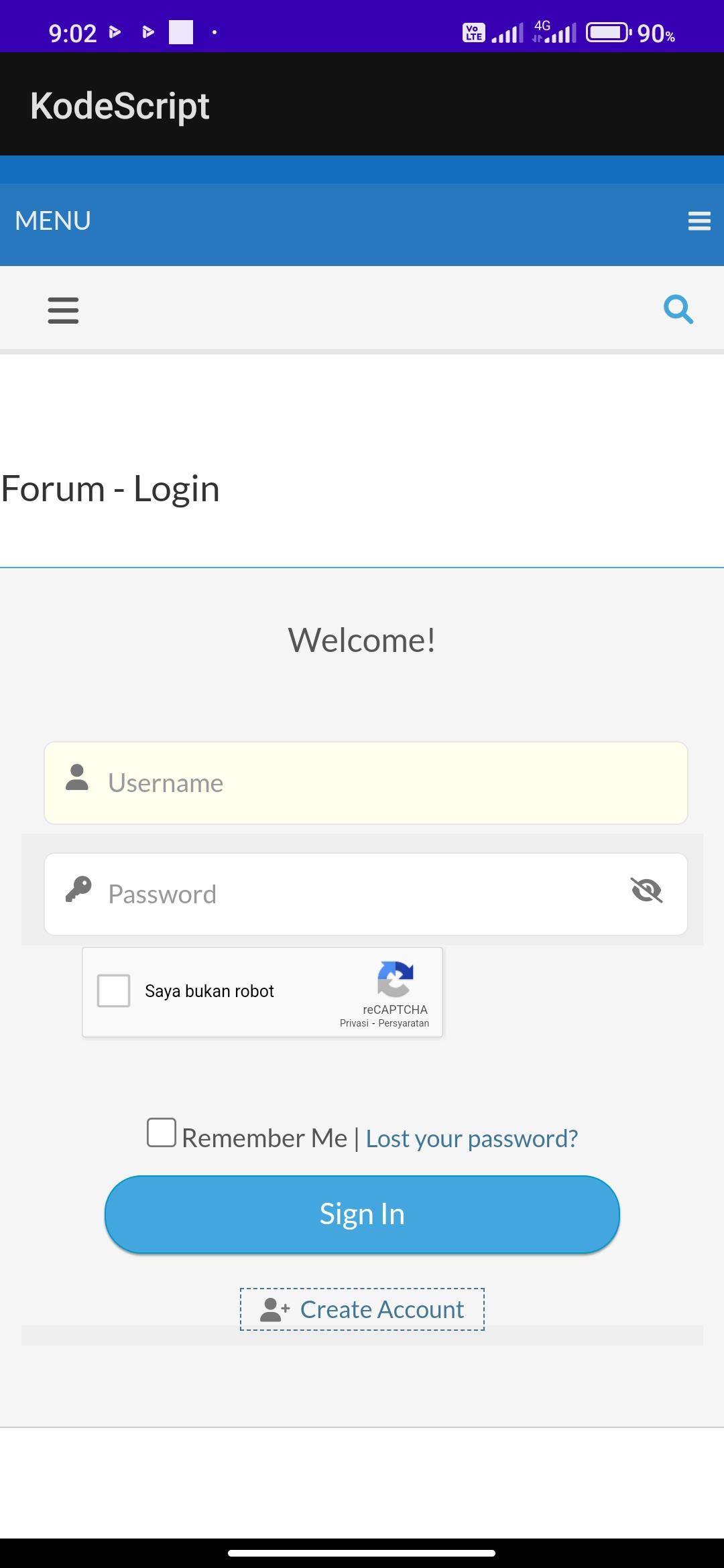Image resolution: width=724 pixels, height=1568 pixels.
Task: Click the reCAPTCHA logo icon
Action: [x=396, y=979]
